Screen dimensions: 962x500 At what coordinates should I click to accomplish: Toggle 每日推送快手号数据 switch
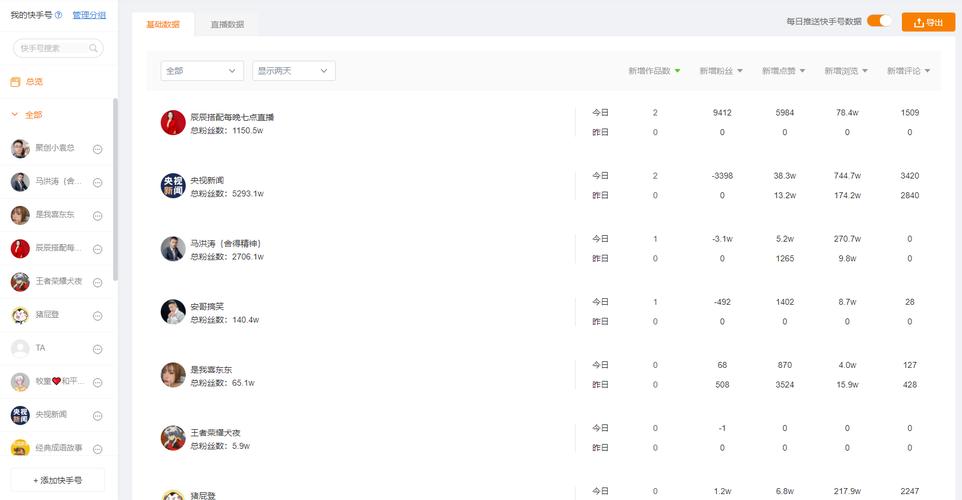pos(880,21)
